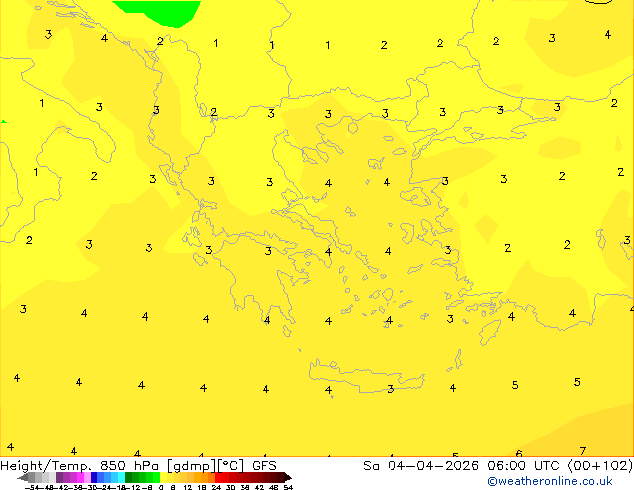The image size is (634, 490).
Task: Open the weatheronline.co.uk copyright link
Action: [549, 481]
